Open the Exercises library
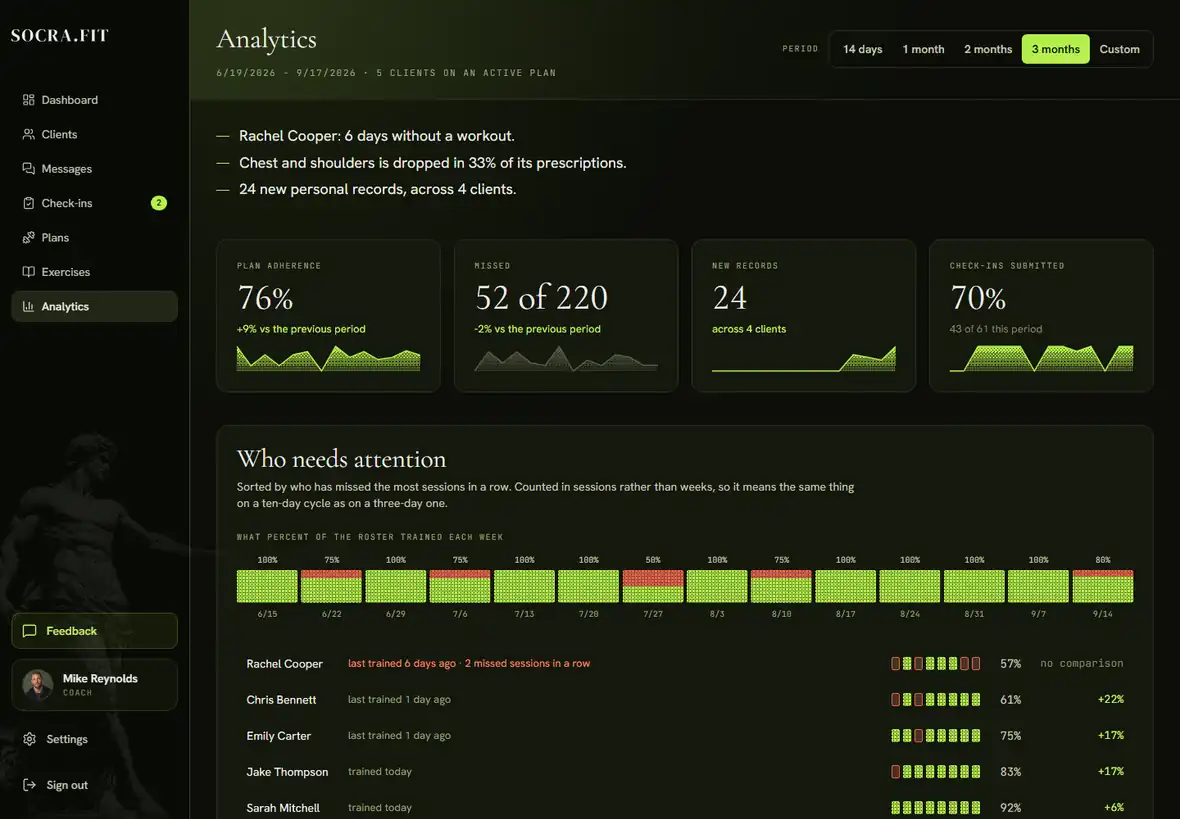Screen dimensions: 1180x819 94,272
